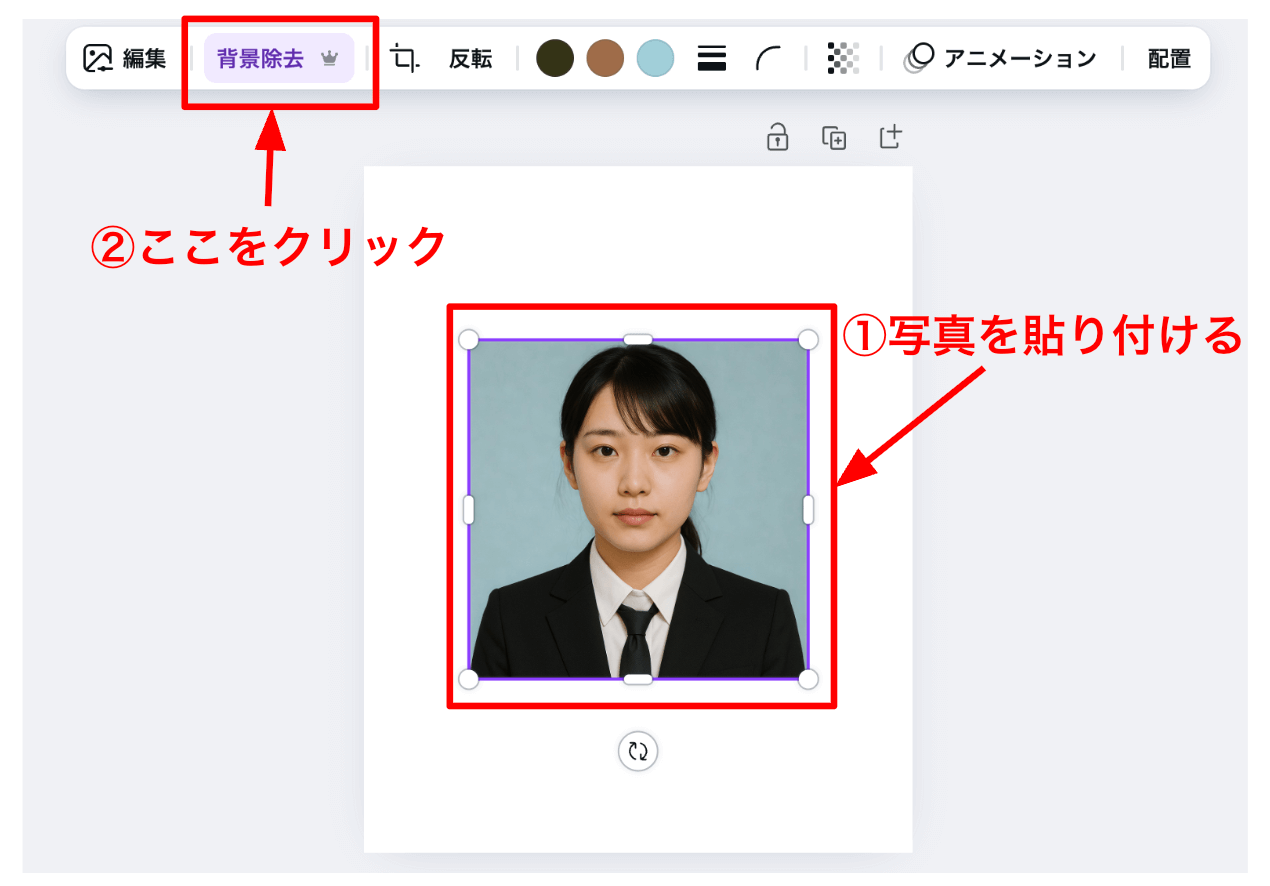This screenshot has width=1270, height=886.
Task: Pick the light blue color swatch
Action: click(655, 58)
